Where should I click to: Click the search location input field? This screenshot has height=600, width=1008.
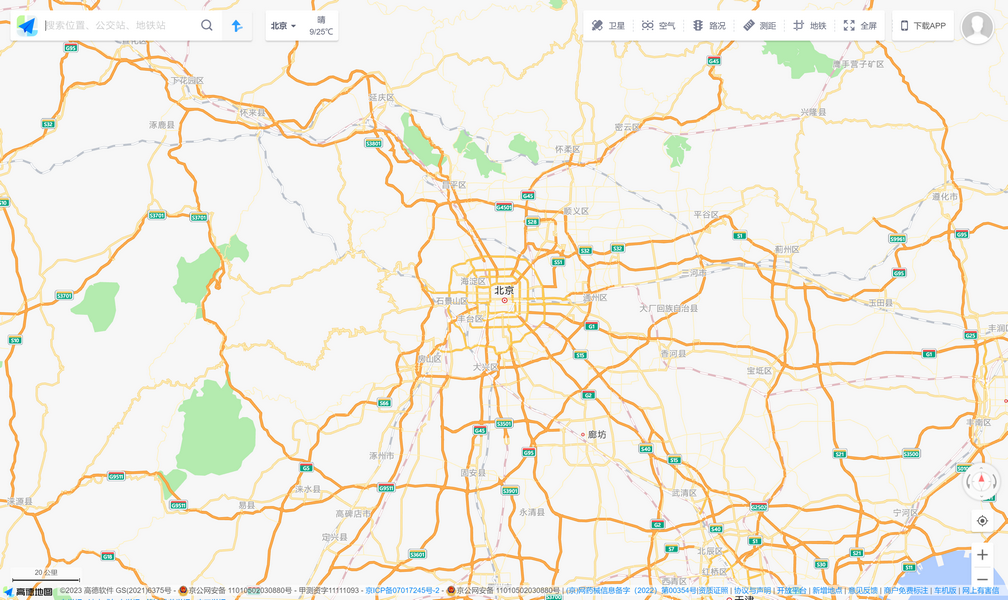pos(118,26)
